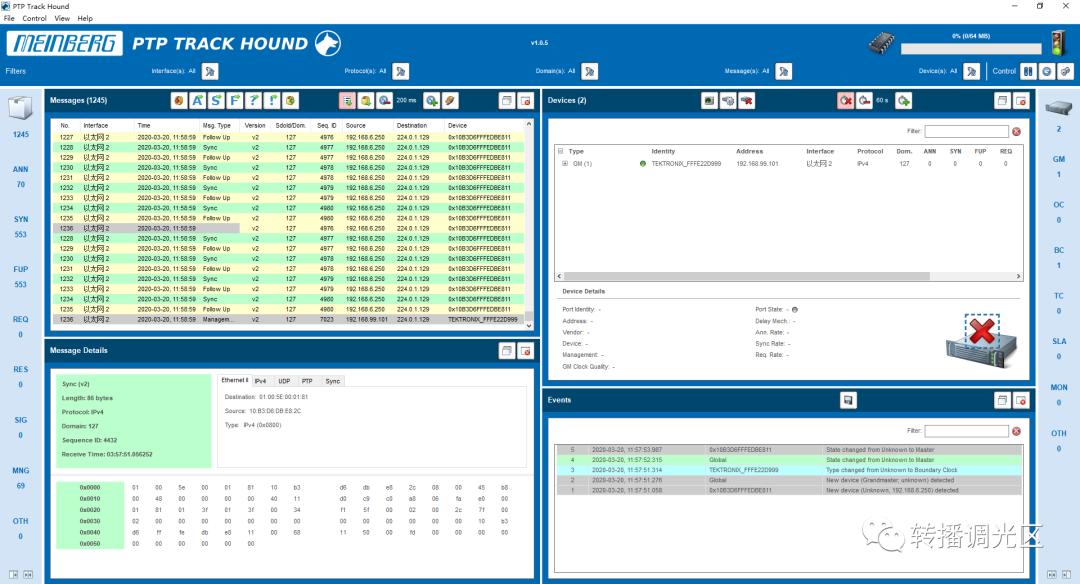This screenshot has height=584, width=1080.
Task: Switch to the PTP tab in Message Details
Action: pos(307,381)
